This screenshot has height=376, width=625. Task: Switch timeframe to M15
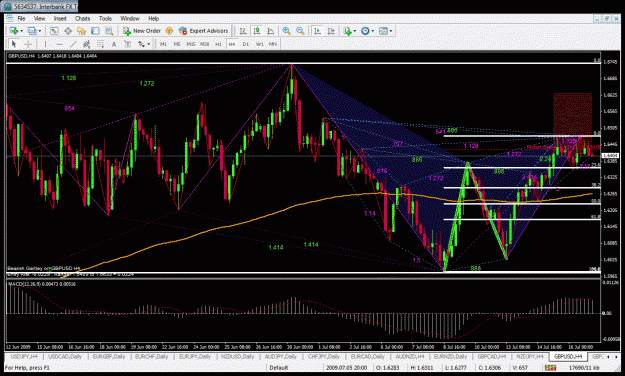[x=191, y=44]
